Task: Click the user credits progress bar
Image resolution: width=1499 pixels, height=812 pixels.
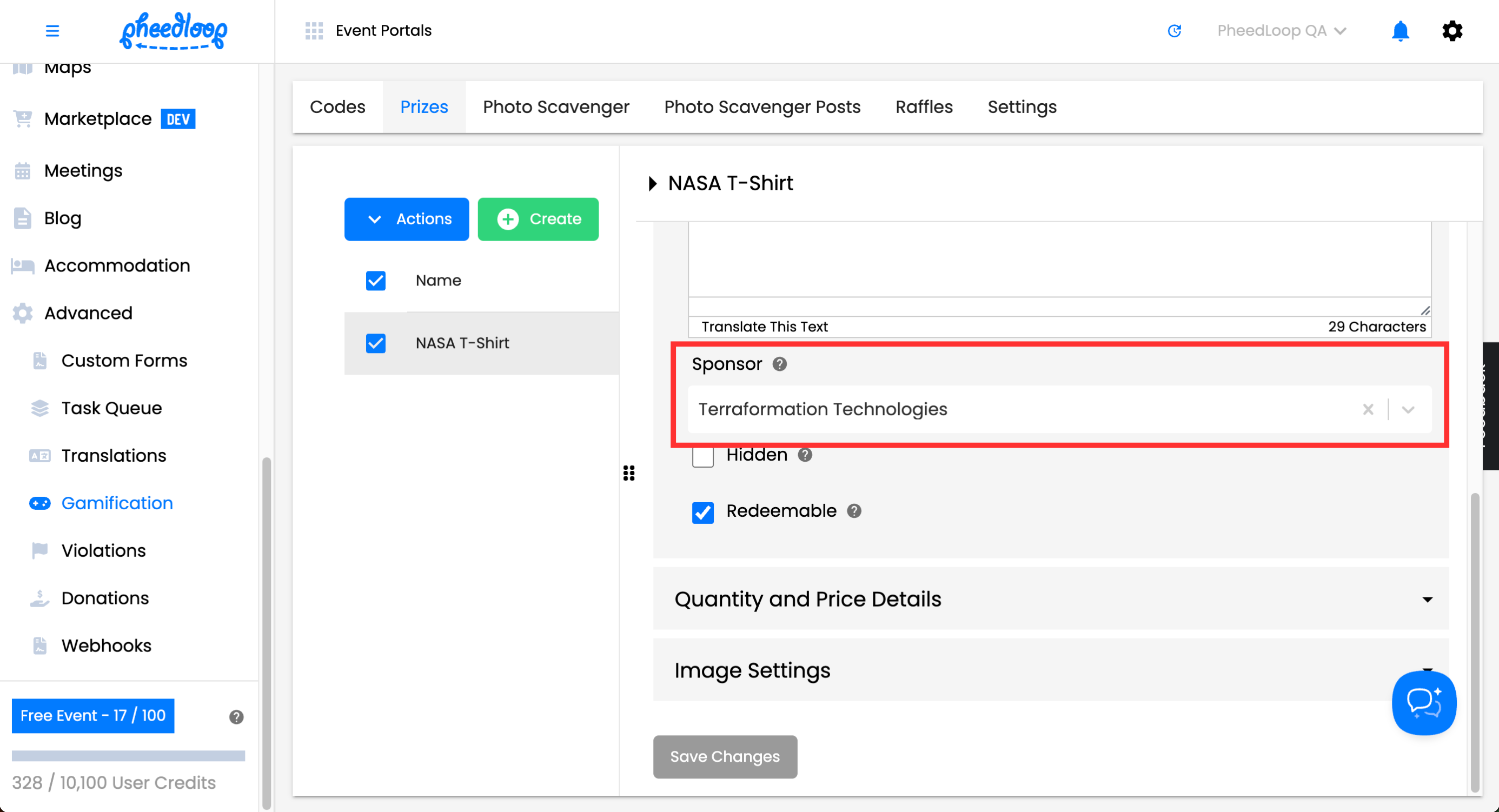Action: (128, 756)
